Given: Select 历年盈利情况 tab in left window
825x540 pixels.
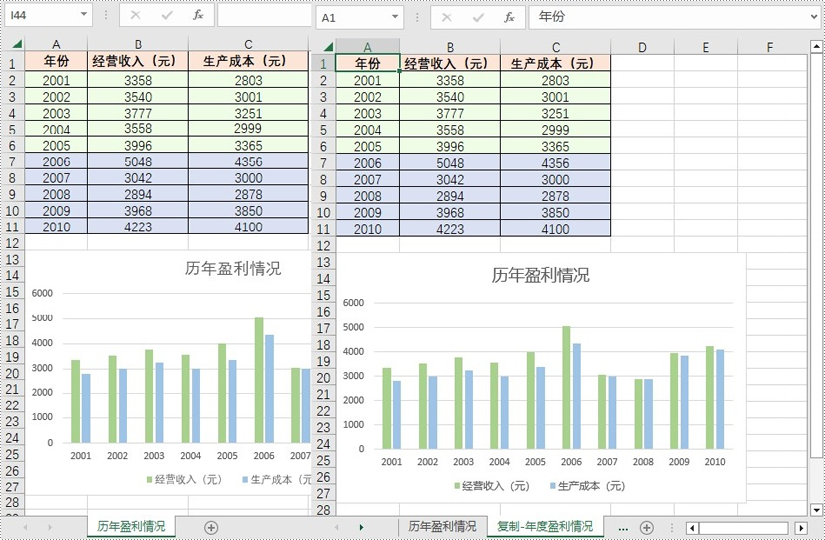Looking at the screenshot, I should coord(131,526).
